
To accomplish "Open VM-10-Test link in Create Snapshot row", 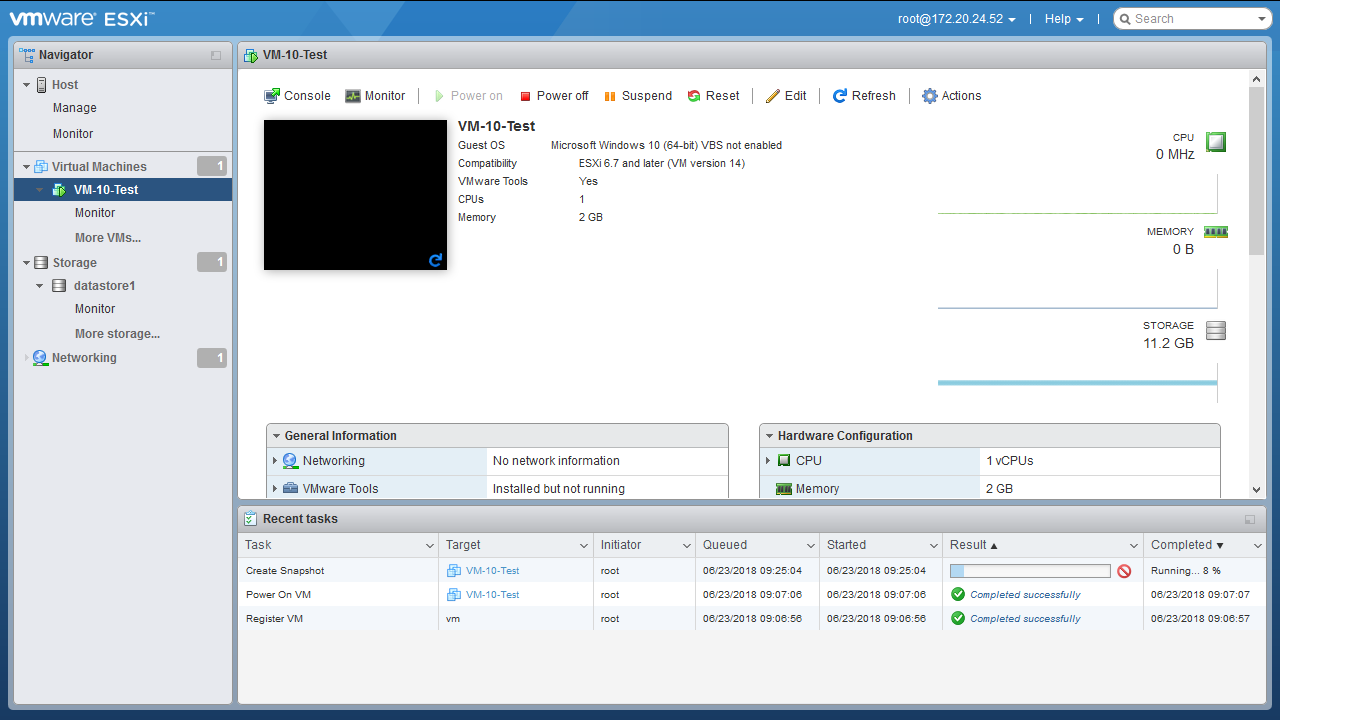I will point(492,571).
